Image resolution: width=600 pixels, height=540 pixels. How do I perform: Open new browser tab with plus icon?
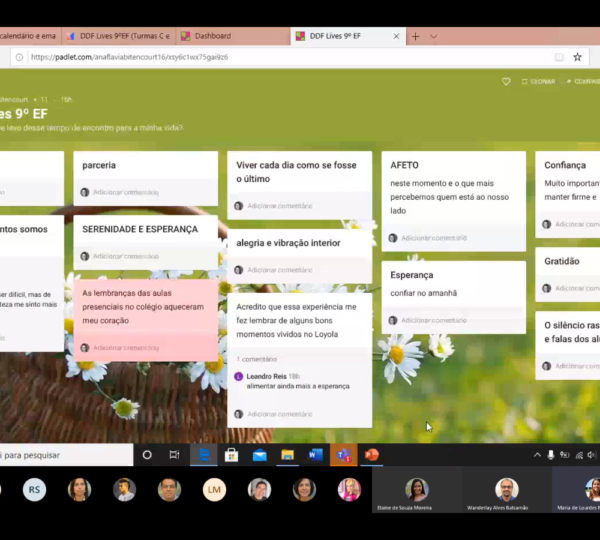(416, 36)
